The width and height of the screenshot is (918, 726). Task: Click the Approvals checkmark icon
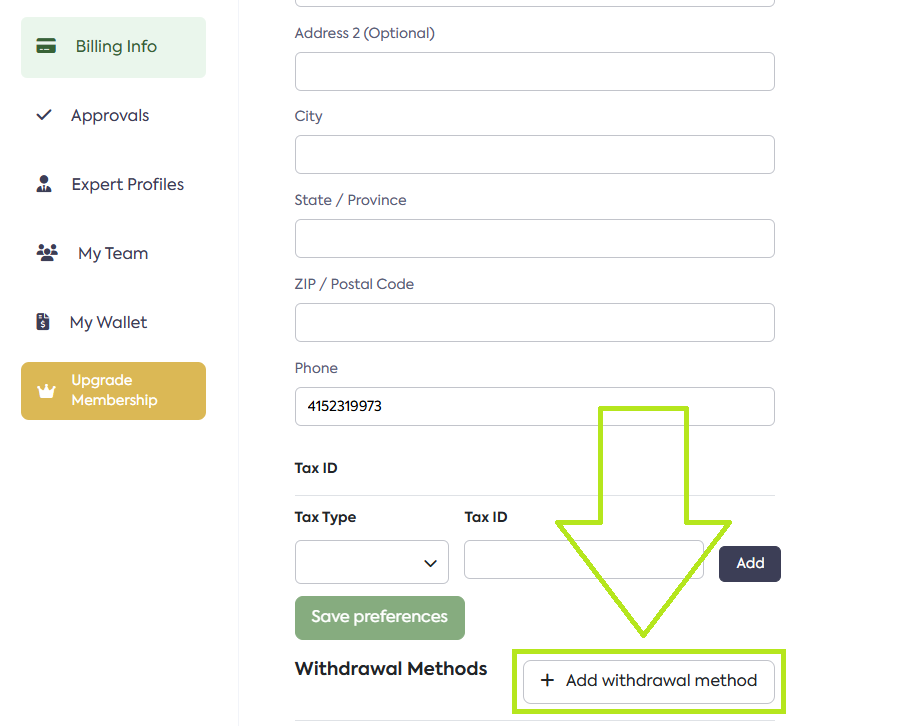44,115
